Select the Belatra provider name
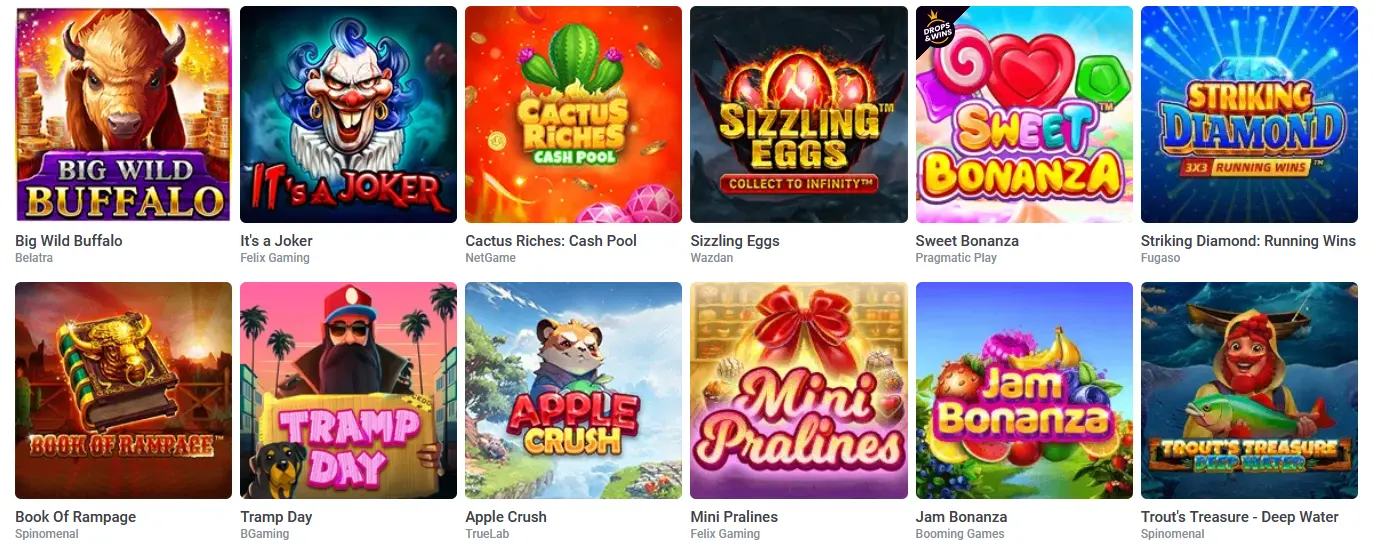1373x546 pixels. [x=34, y=258]
